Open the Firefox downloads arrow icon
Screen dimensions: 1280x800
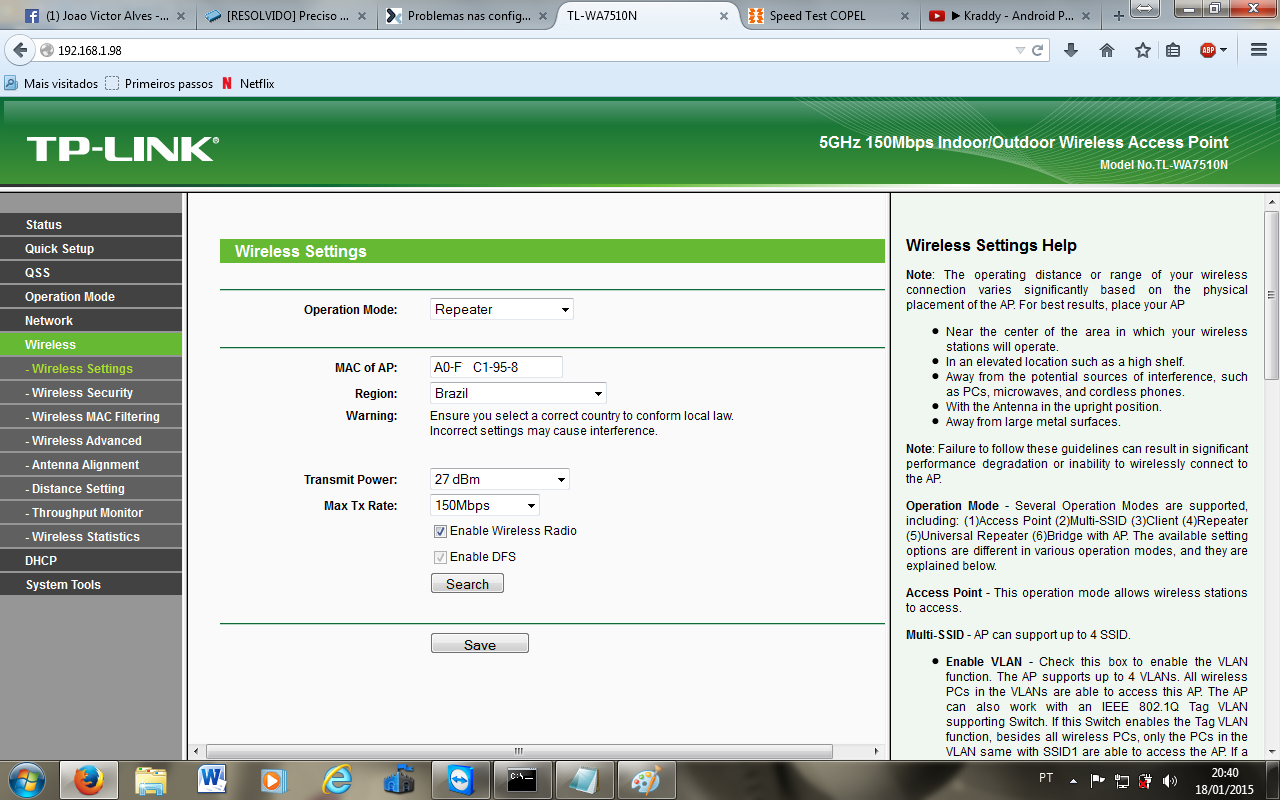[x=1071, y=50]
